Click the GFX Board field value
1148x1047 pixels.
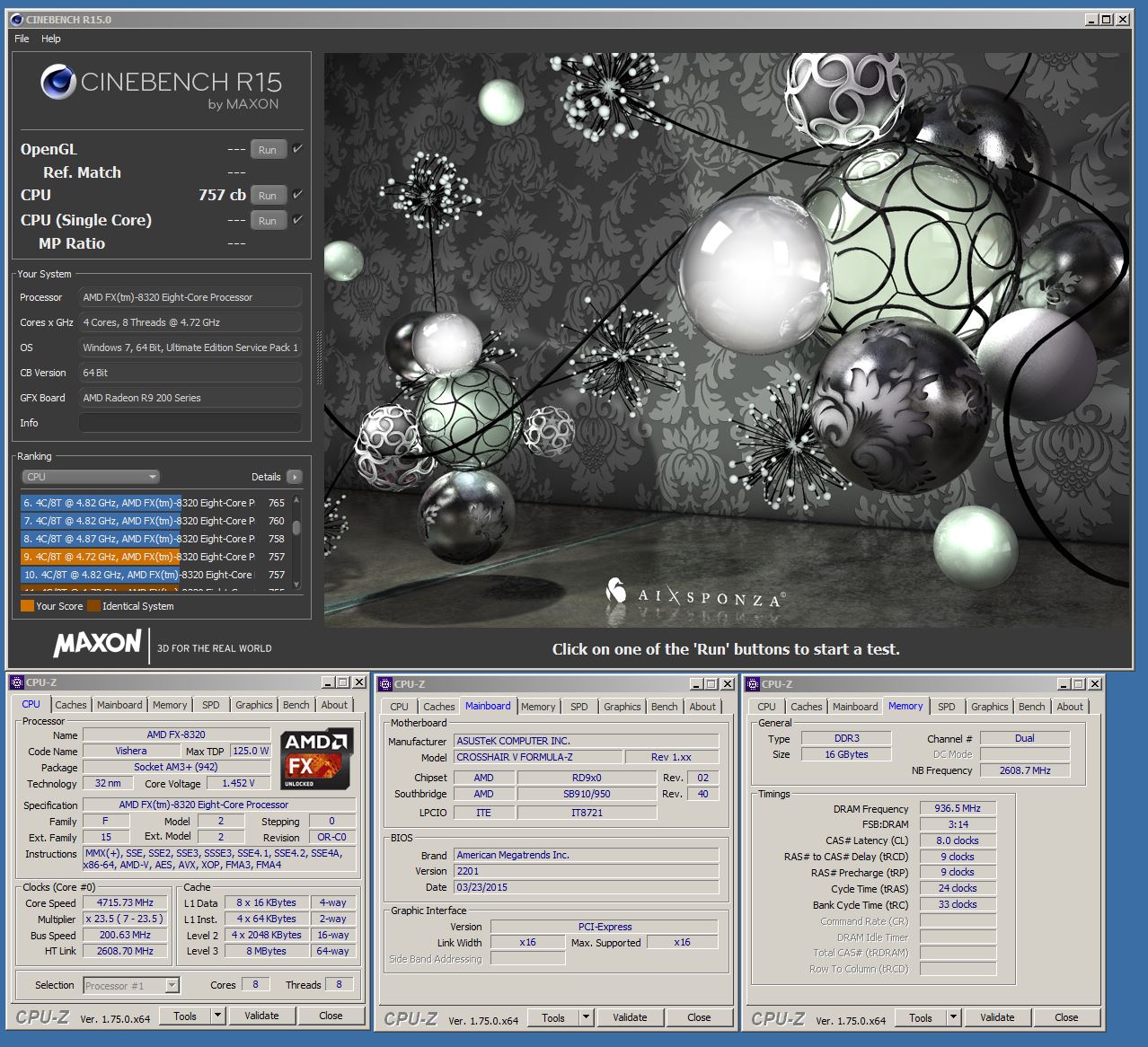click(x=190, y=398)
